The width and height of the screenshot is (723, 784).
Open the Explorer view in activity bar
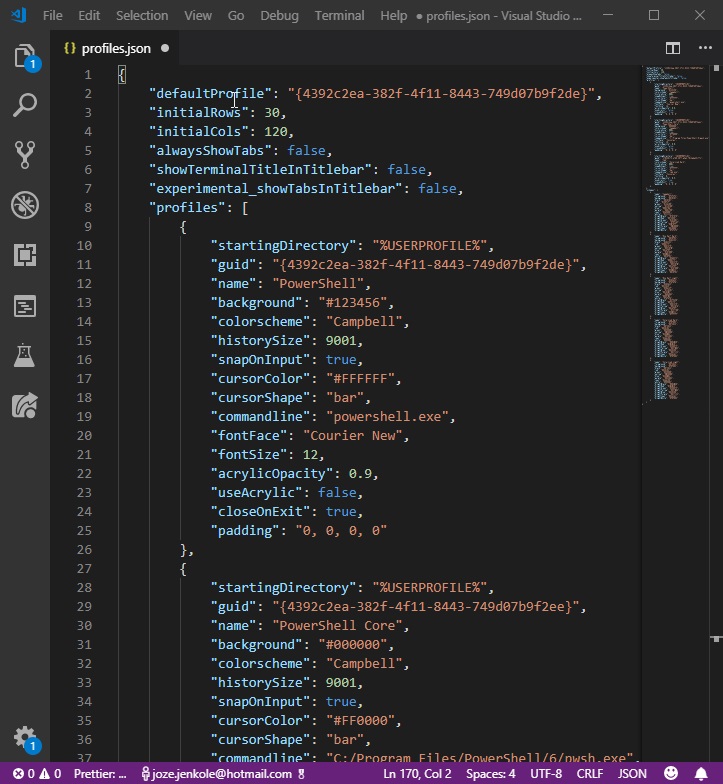point(25,57)
